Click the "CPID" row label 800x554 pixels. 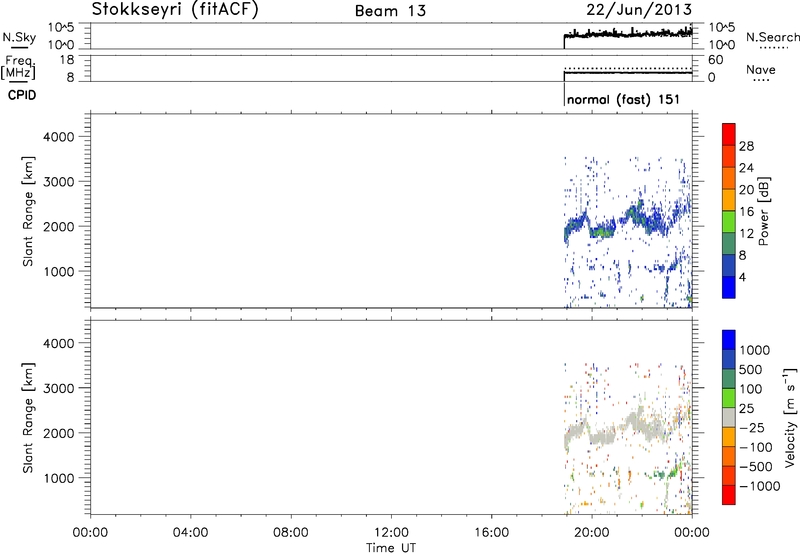(22, 95)
